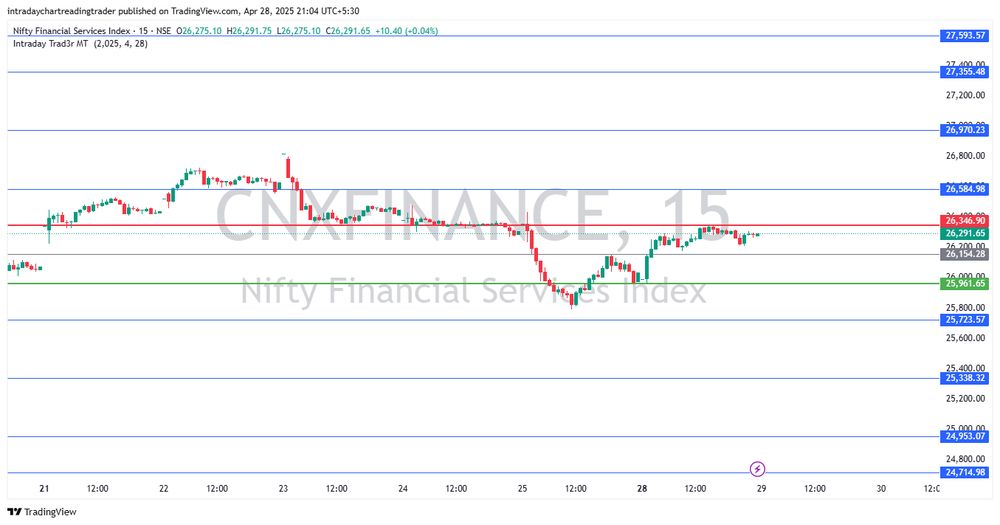This screenshot has height=525, width=1000.
Task: Click the high value H26,291.75
Action: [x=249, y=31]
